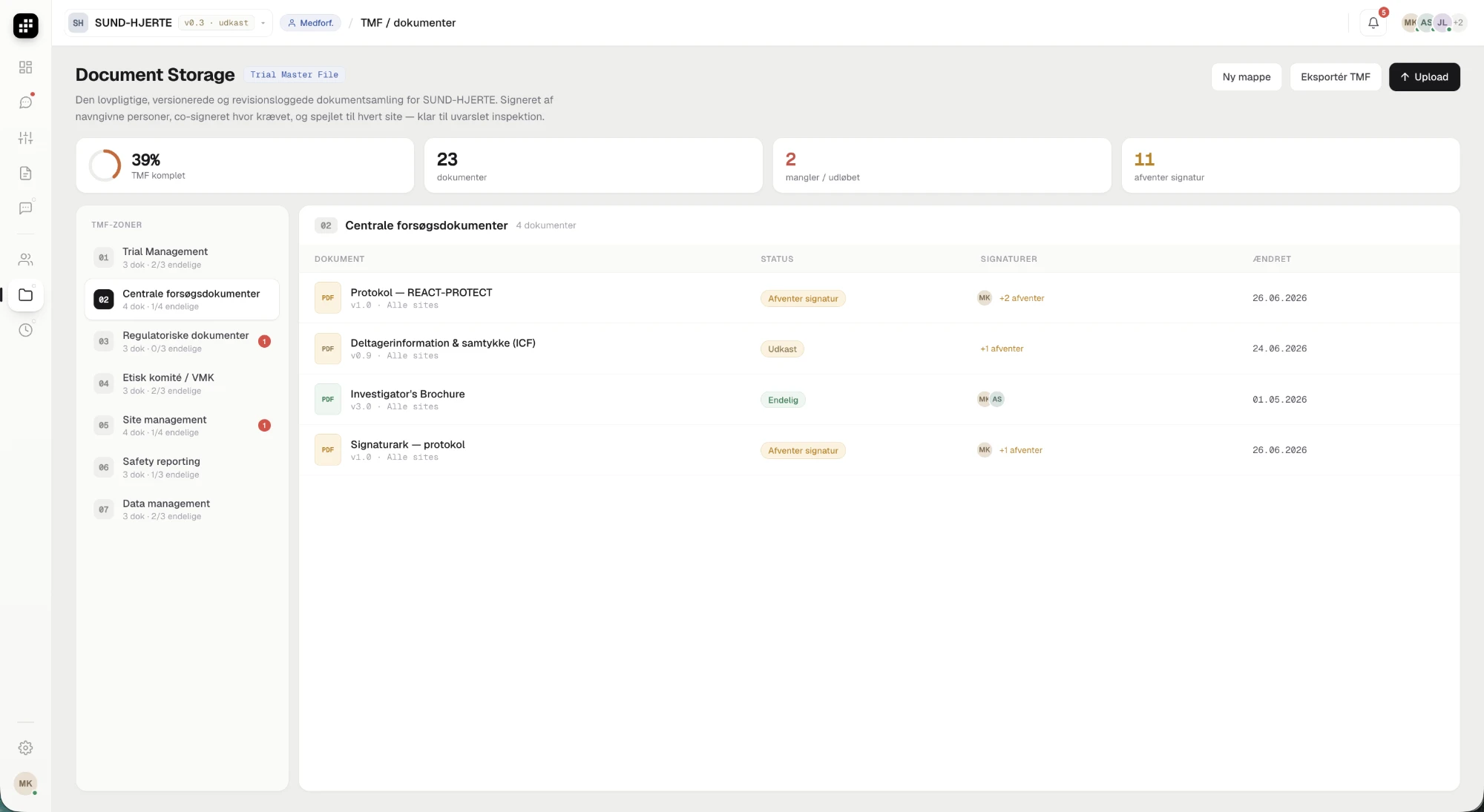
Task: Click PDF icon of Protokol — REACT-PROTECT
Action: (x=327, y=298)
